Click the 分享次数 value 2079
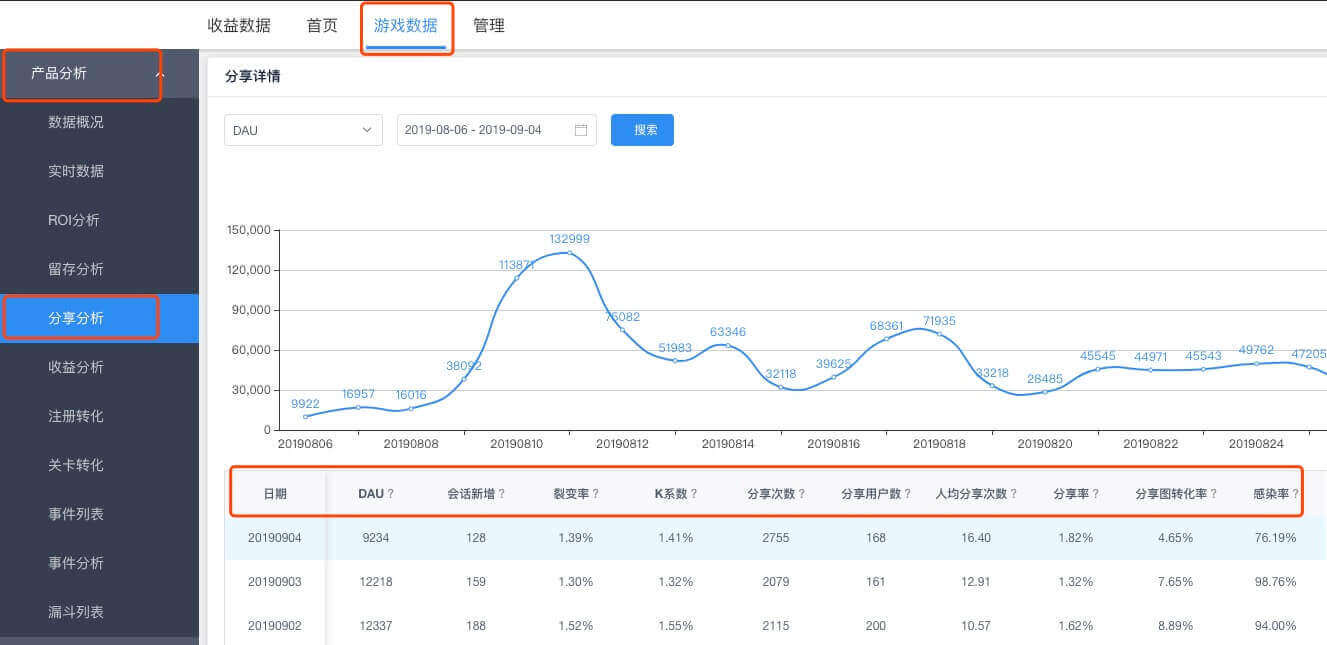Image resolution: width=1327 pixels, height=645 pixels. [775, 582]
